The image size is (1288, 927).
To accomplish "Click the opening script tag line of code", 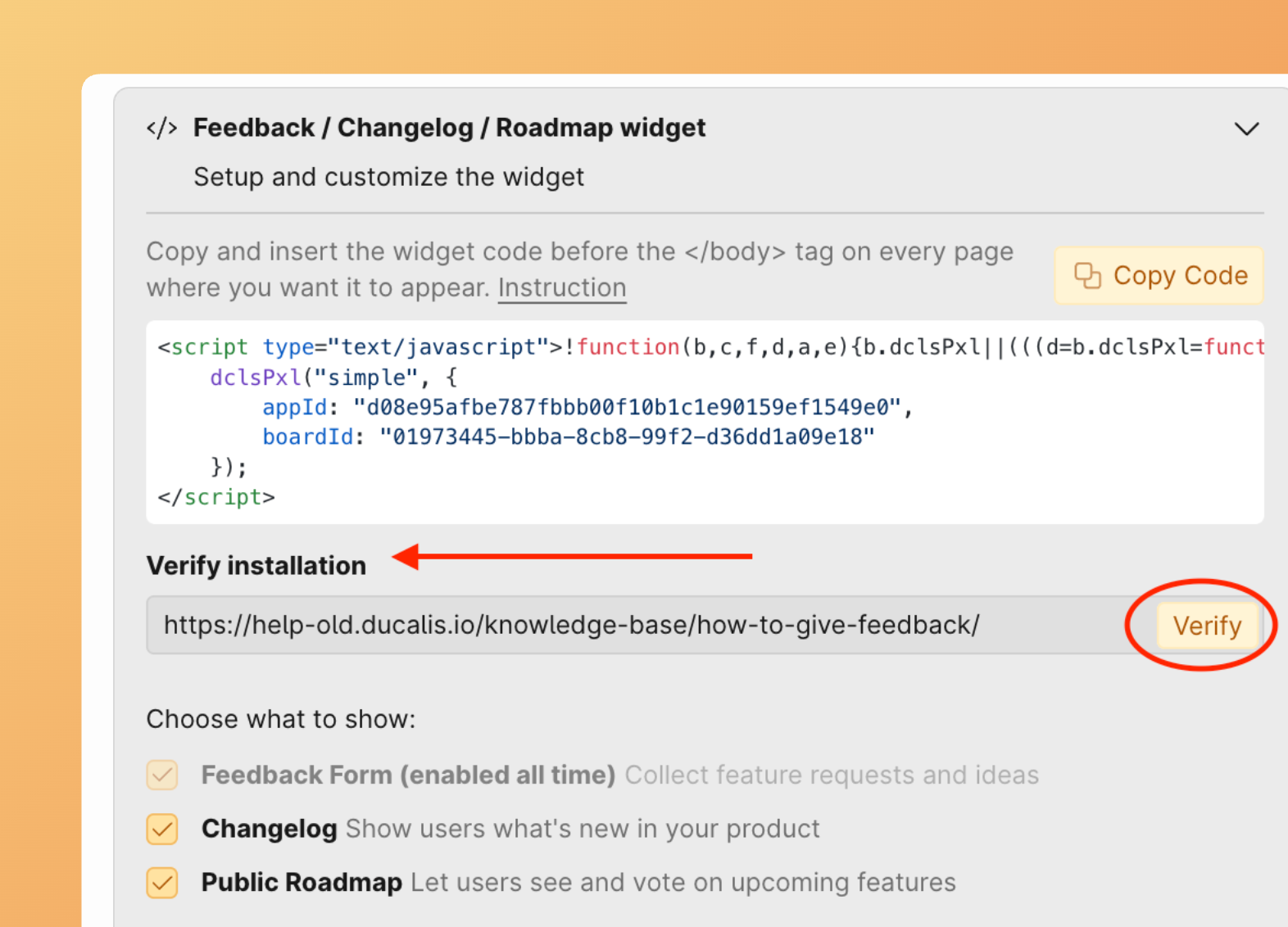I will 705,347.
